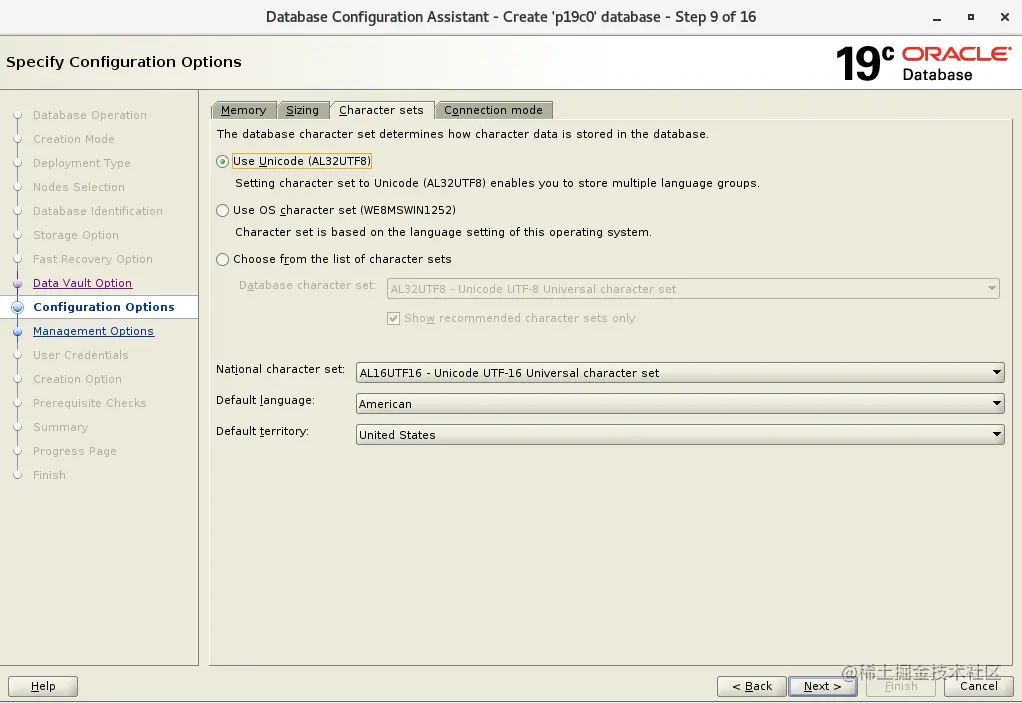
Task: Proceed with the Next button
Action: coord(823,686)
